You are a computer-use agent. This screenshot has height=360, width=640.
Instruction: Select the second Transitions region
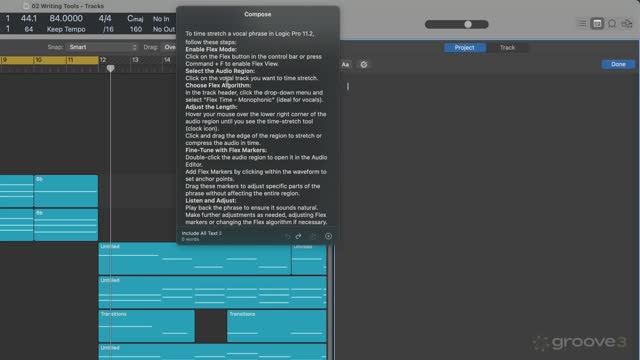pyautogui.click(x=277, y=326)
